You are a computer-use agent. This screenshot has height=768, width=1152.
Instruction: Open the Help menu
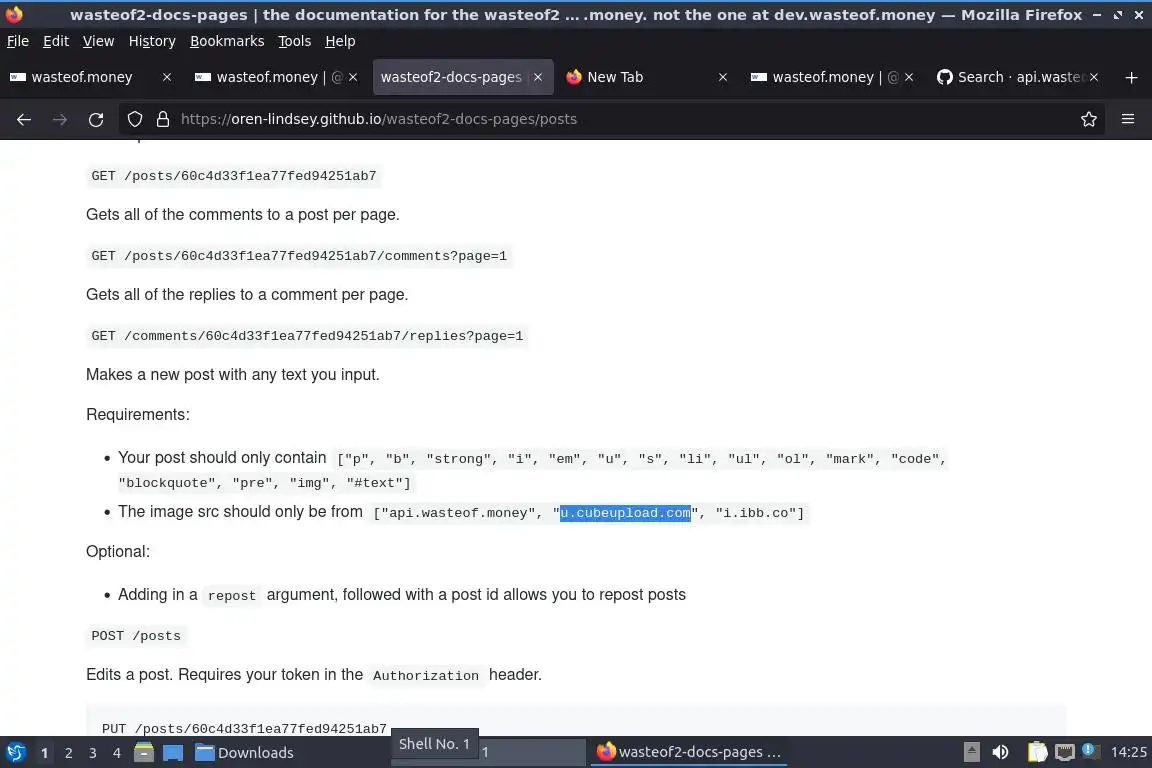point(340,41)
